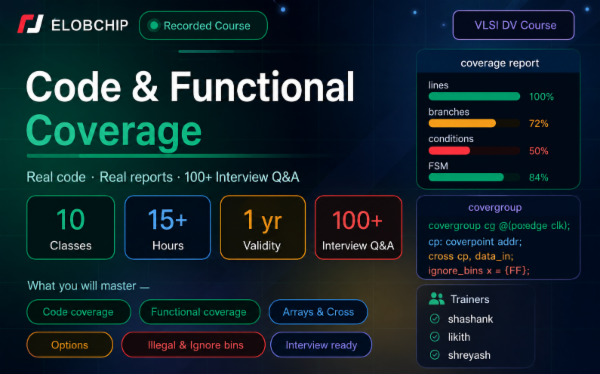This screenshot has height=374, width=600.
Task: Click the 10 Classes card
Action: [x=71, y=228]
